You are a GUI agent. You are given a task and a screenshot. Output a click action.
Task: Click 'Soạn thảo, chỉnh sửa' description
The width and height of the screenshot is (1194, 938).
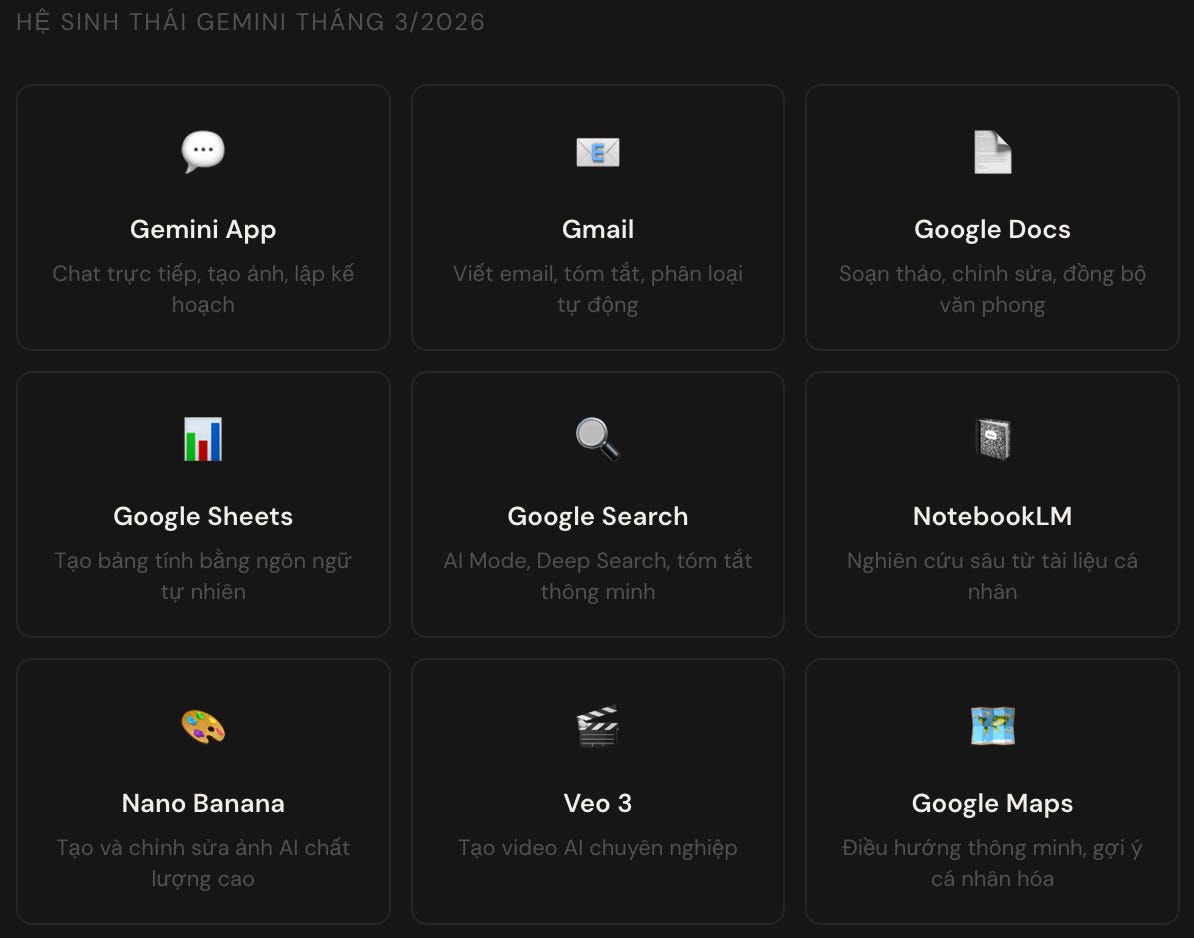click(x=992, y=289)
